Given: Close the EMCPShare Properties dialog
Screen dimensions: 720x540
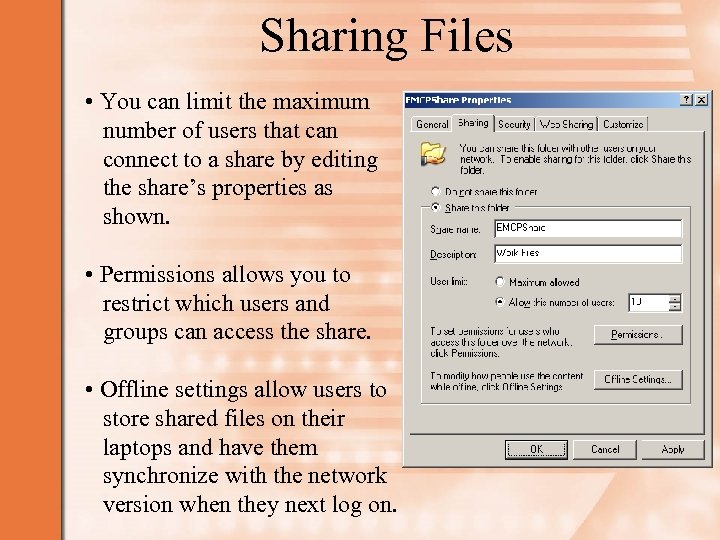Looking at the screenshot, I should click(701, 100).
